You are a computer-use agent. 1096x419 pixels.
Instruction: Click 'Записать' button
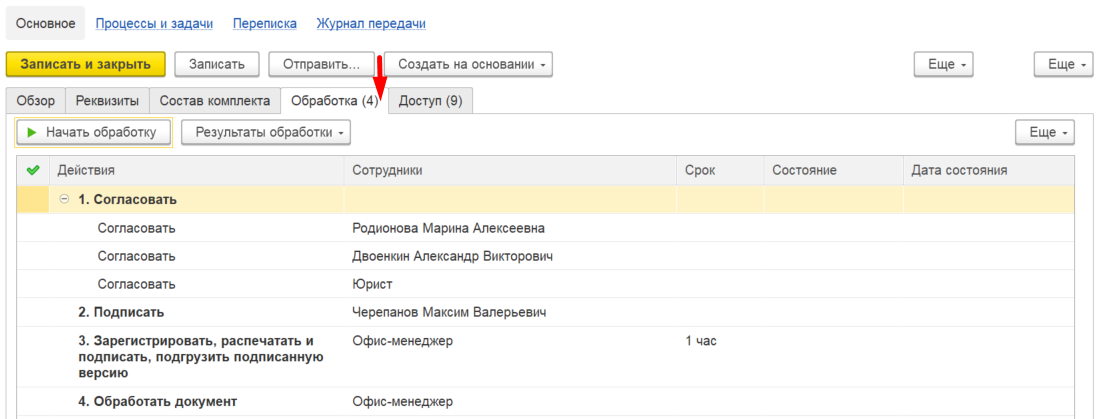pos(217,64)
